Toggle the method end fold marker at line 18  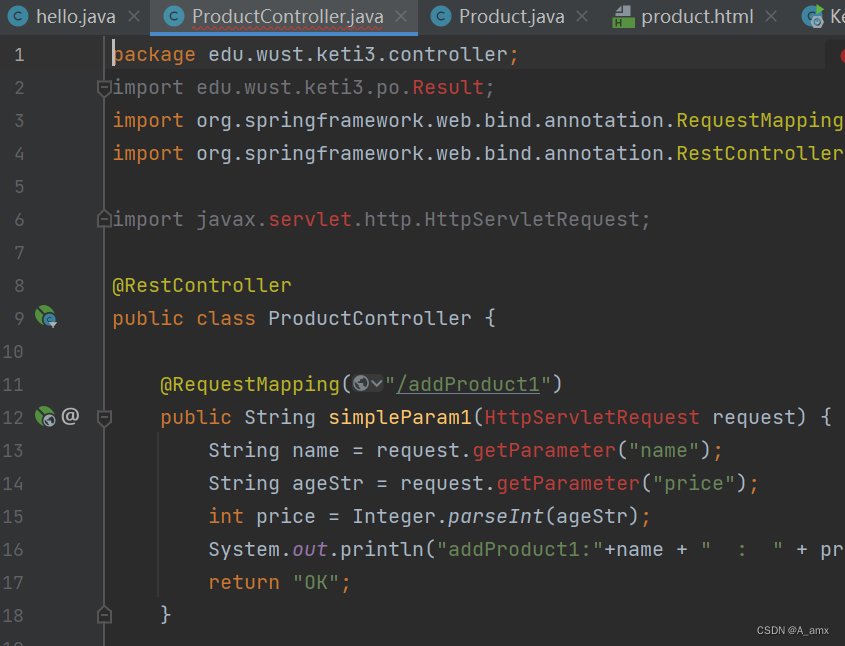coord(104,615)
